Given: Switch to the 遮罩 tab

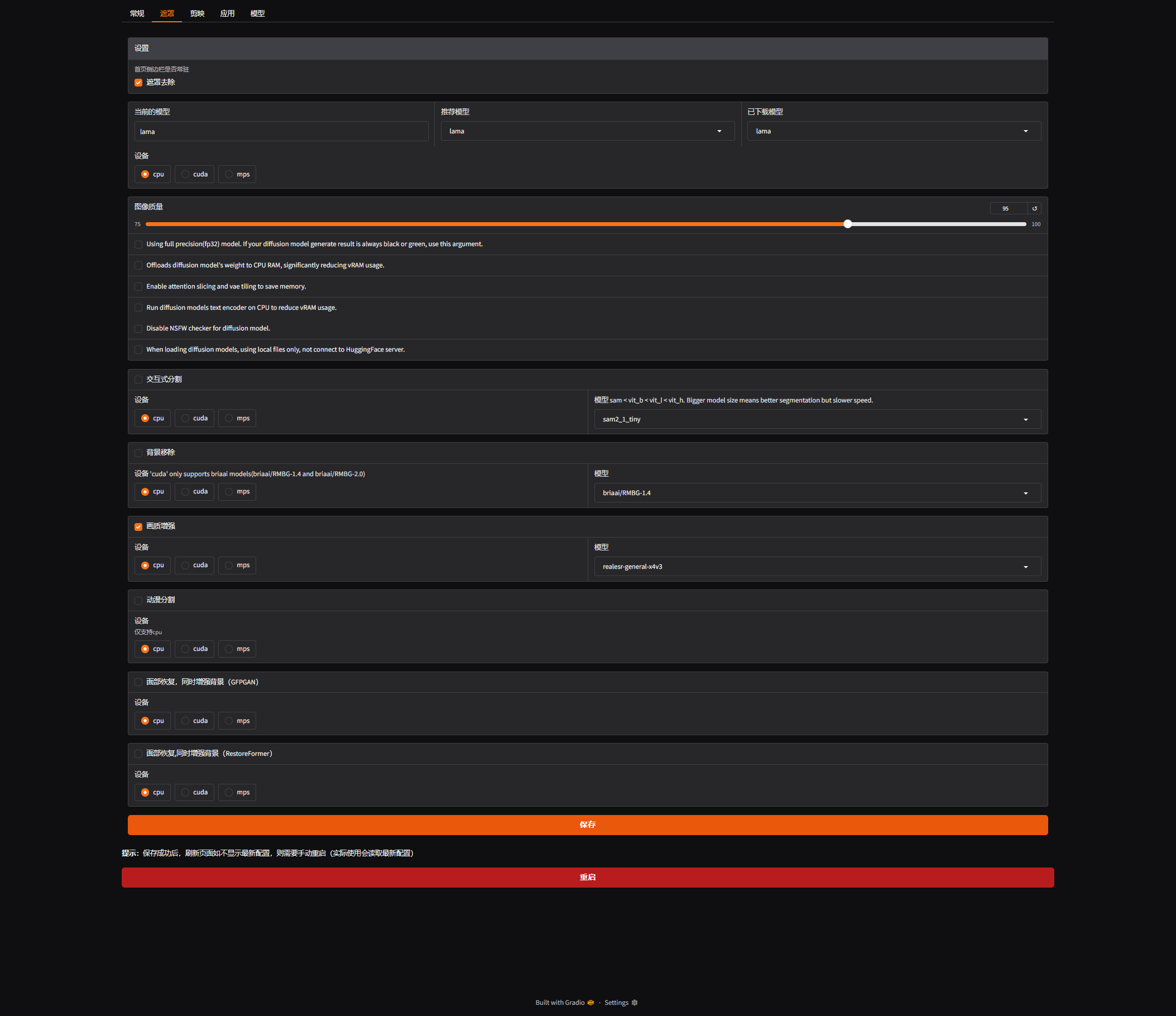Looking at the screenshot, I should pos(167,13).
